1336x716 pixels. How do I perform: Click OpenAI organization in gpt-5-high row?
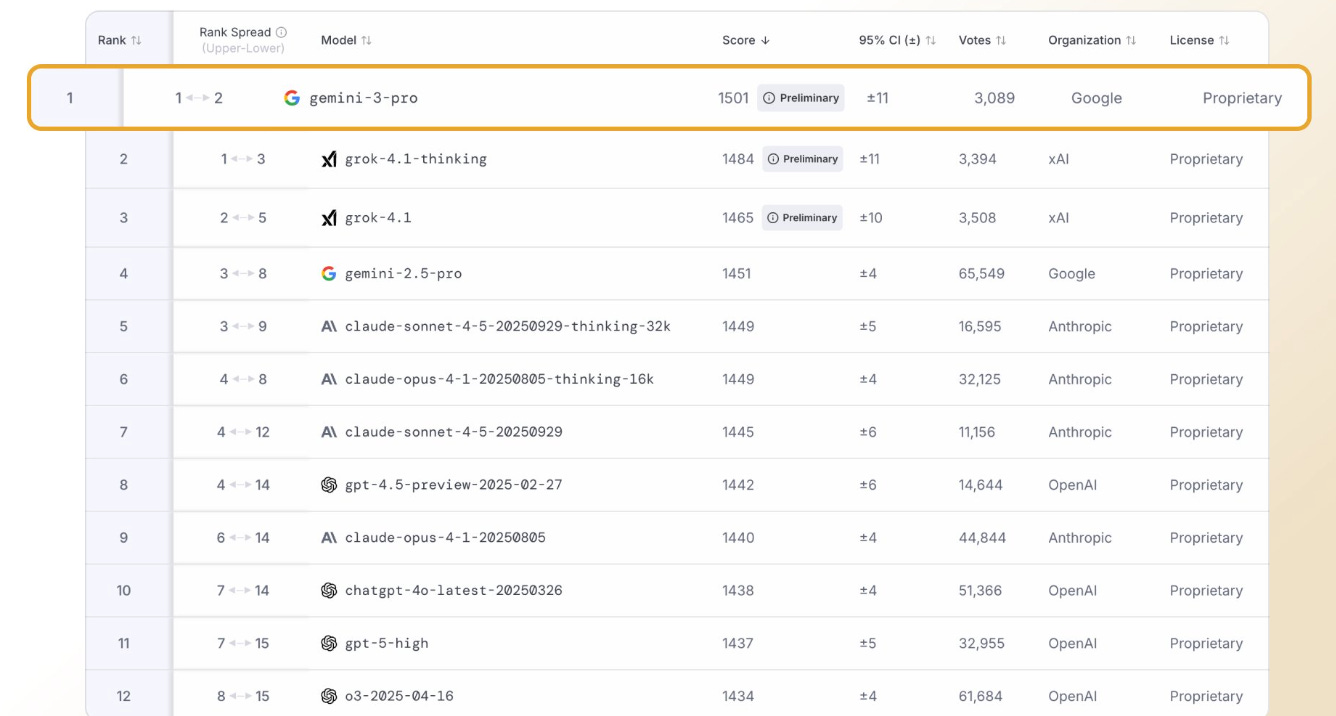tap(1072, 643)
